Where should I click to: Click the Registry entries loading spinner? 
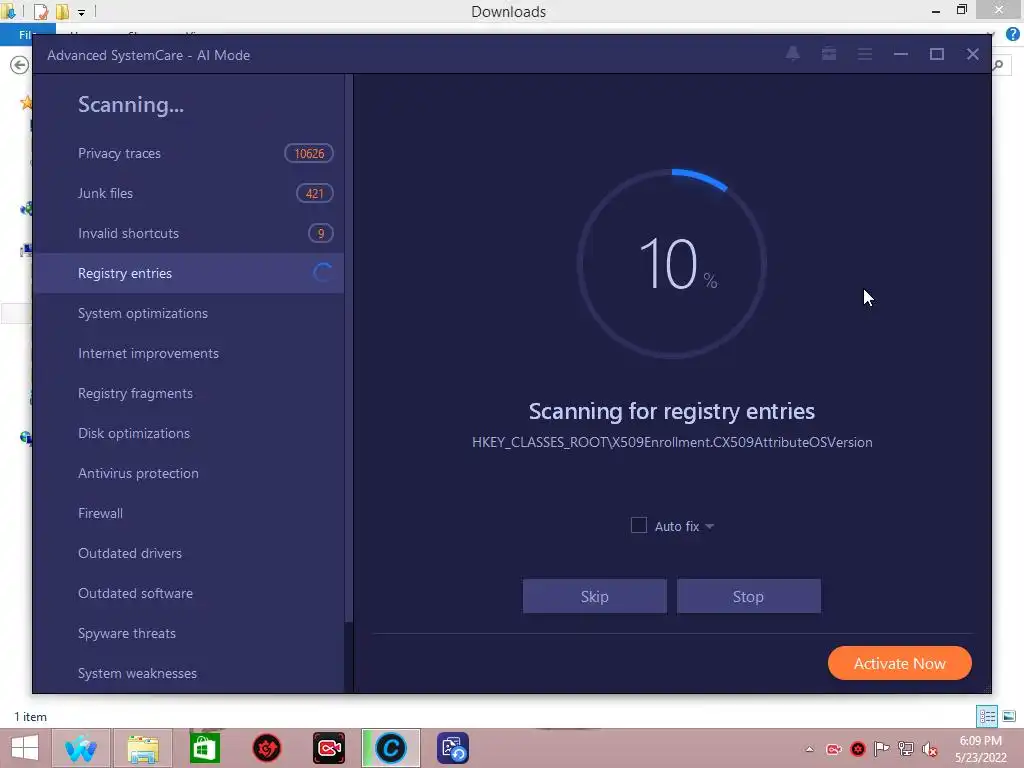[x=322, y=273]
